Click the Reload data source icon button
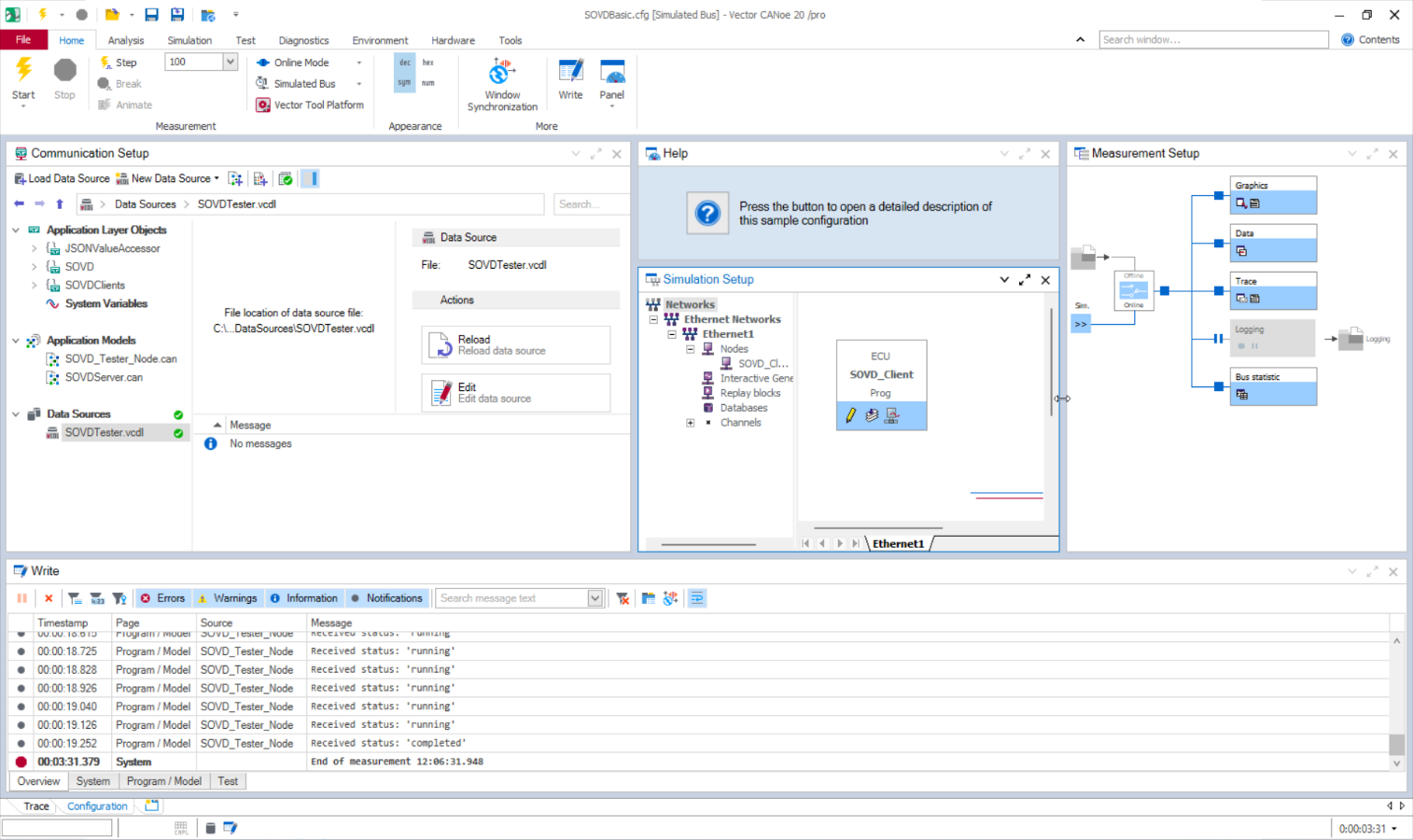The height and width of the screenshot is (840, 1413). (x=441, y=345)
